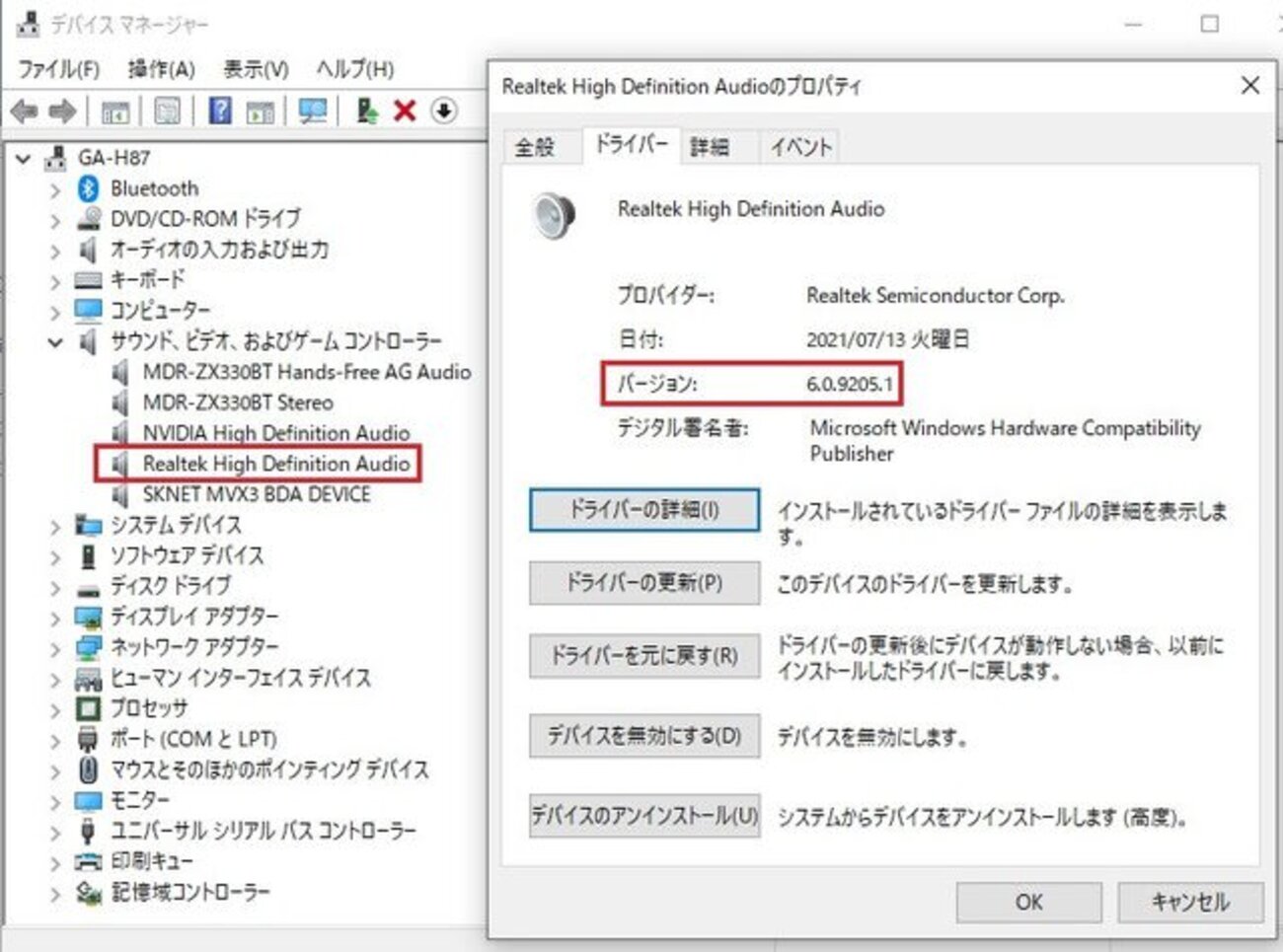Click the scan for hardware changes monitor icon
This screenshot has height=952, width=1283.
(313, 110)
